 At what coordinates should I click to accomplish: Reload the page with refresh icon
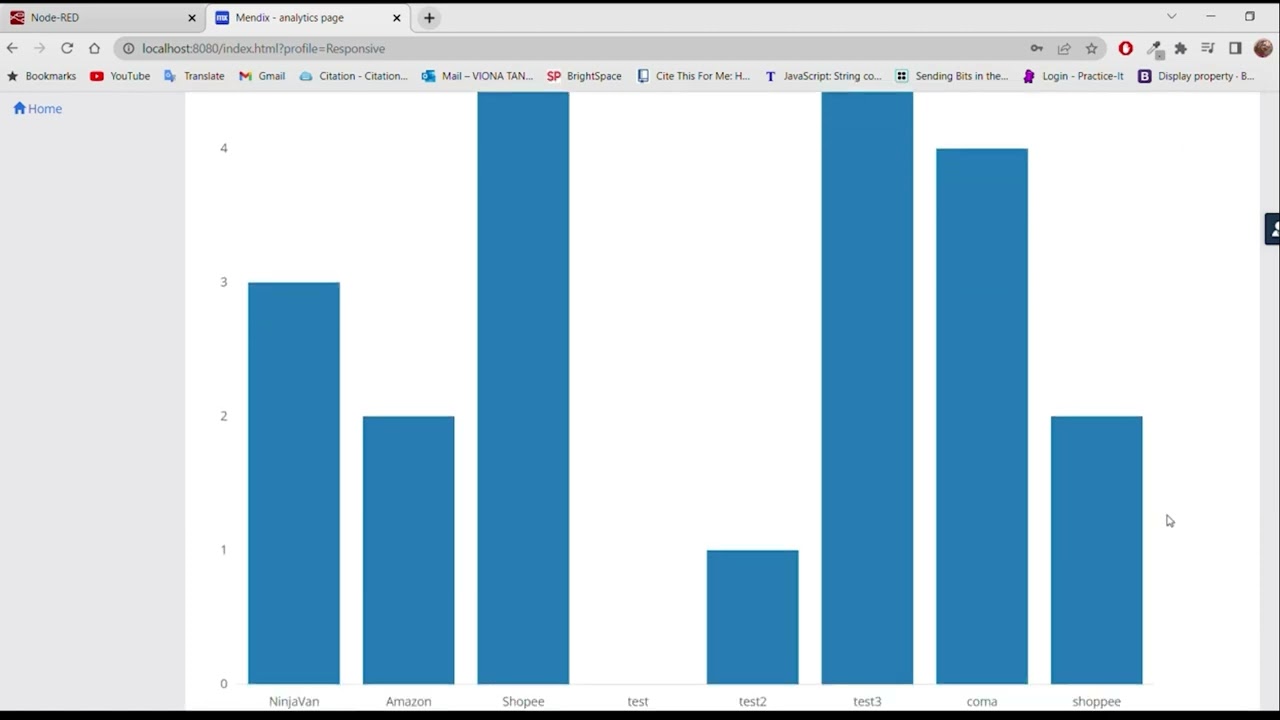tap(67, 48)
